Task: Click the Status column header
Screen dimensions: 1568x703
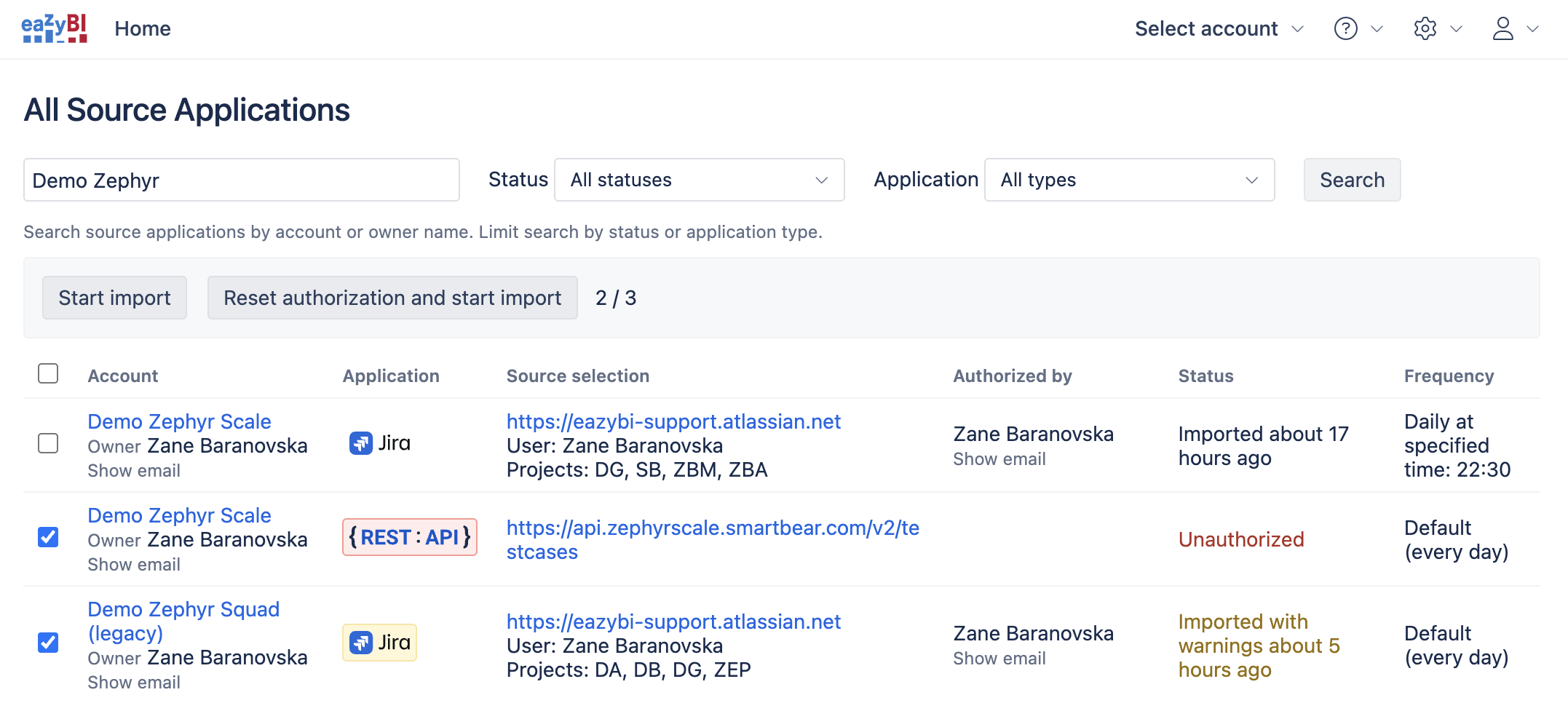Action: point(1205,376)
